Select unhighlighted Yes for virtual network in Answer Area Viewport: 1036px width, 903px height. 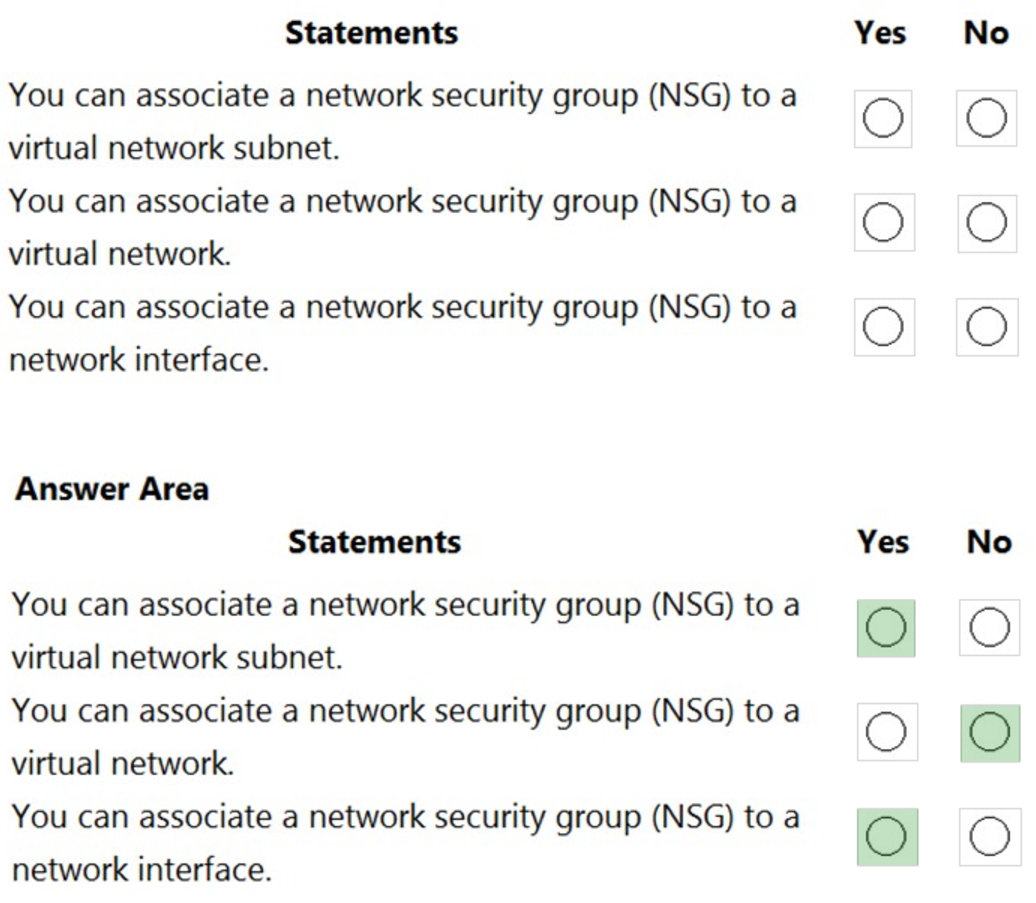(885, 733)
